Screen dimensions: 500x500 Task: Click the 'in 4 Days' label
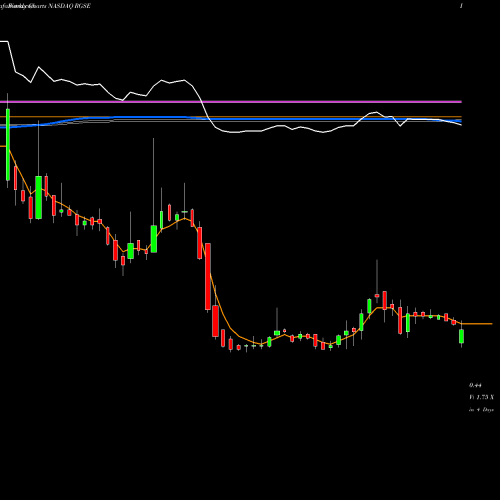[x=481, y=410]
